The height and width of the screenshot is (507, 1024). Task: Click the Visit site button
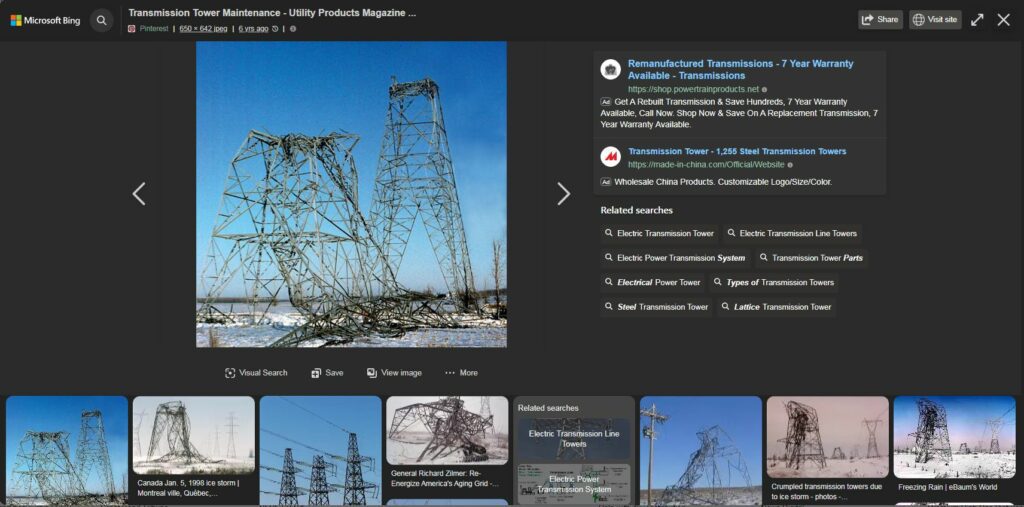coord(935,20)
